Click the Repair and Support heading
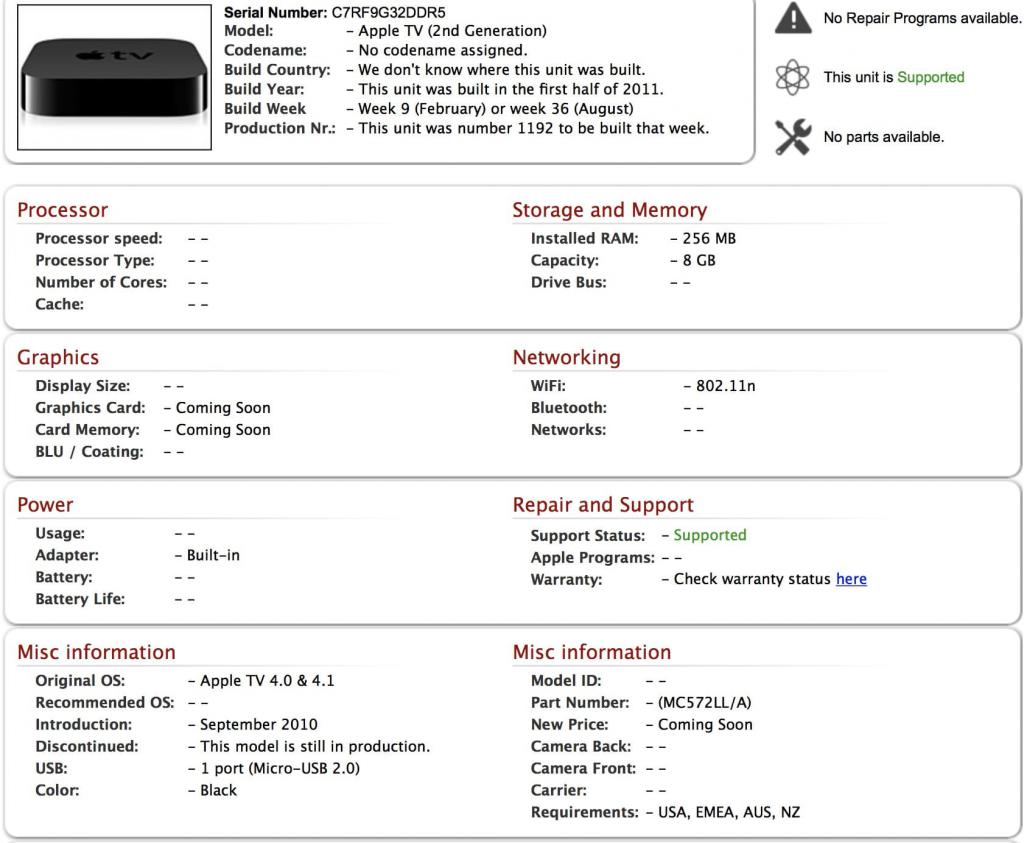1024x843 pixels. tap(602, 505)
